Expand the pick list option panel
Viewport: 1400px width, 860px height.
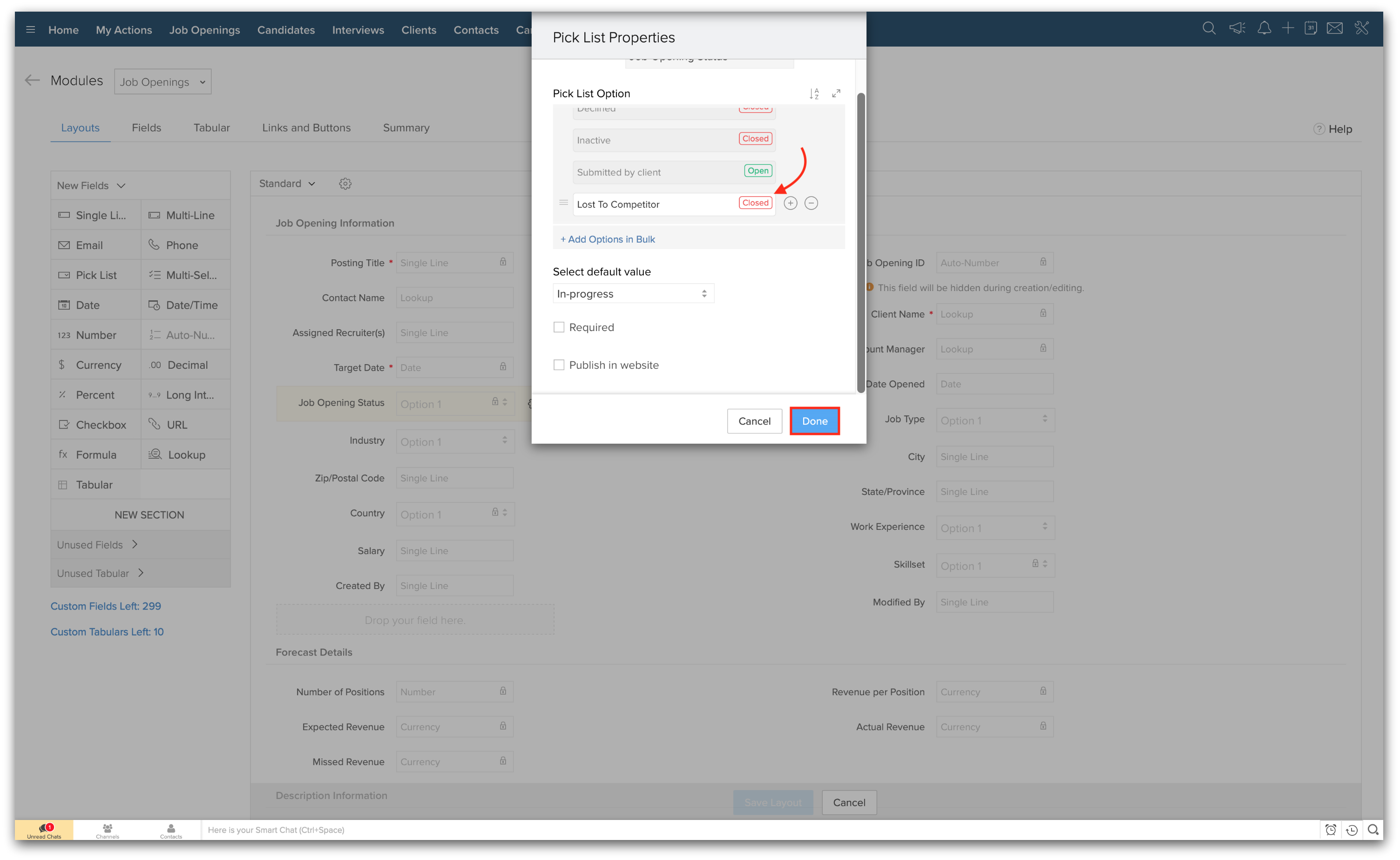tap(836, 93)
